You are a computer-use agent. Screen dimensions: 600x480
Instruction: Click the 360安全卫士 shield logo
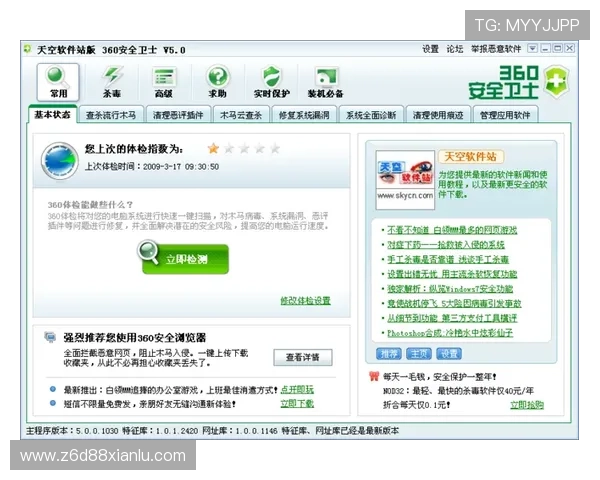point(557,82)
